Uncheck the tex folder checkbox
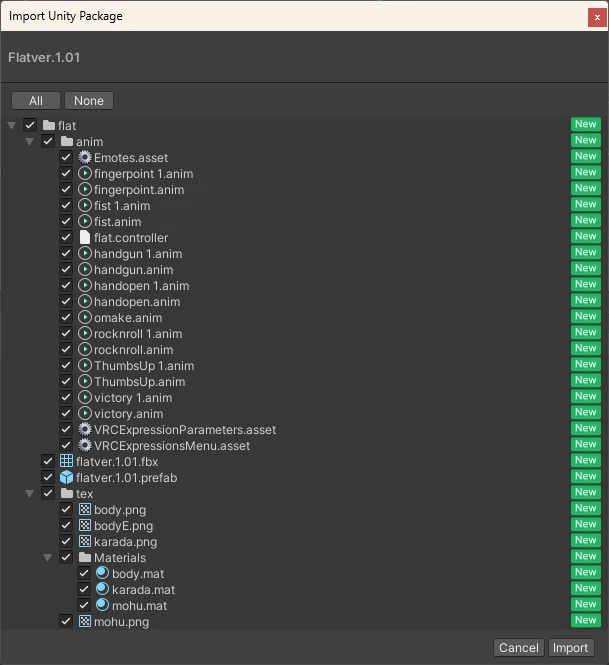Viewport: 609px width, 665px height. point(48,493)
